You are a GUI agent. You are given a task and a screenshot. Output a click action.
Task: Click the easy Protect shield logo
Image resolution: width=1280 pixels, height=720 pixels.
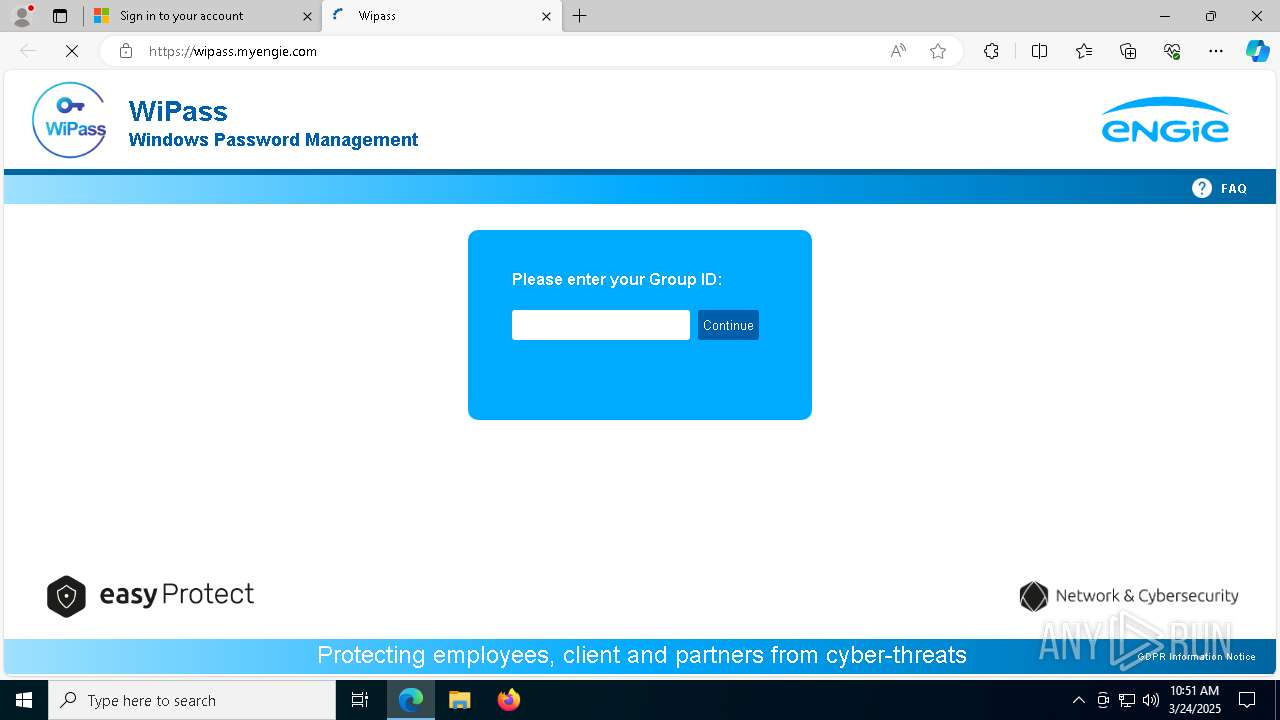(x=66, y=596)
